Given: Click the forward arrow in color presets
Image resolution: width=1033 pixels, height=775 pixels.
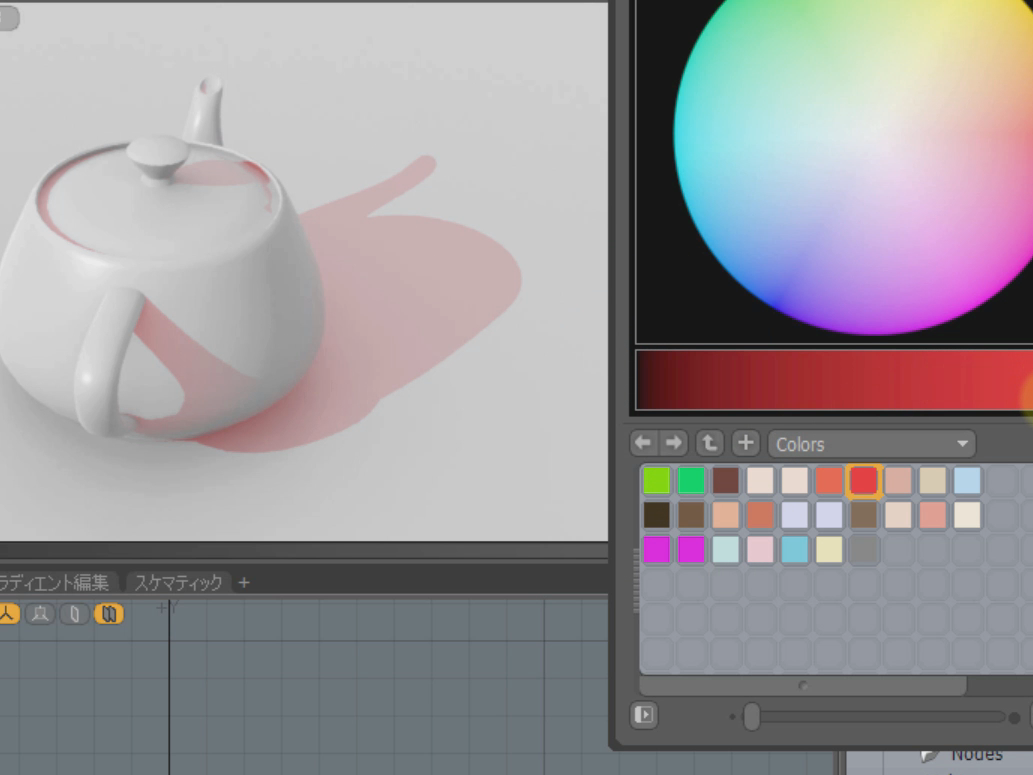Looking at the screenshot, I should pos(675,443).
